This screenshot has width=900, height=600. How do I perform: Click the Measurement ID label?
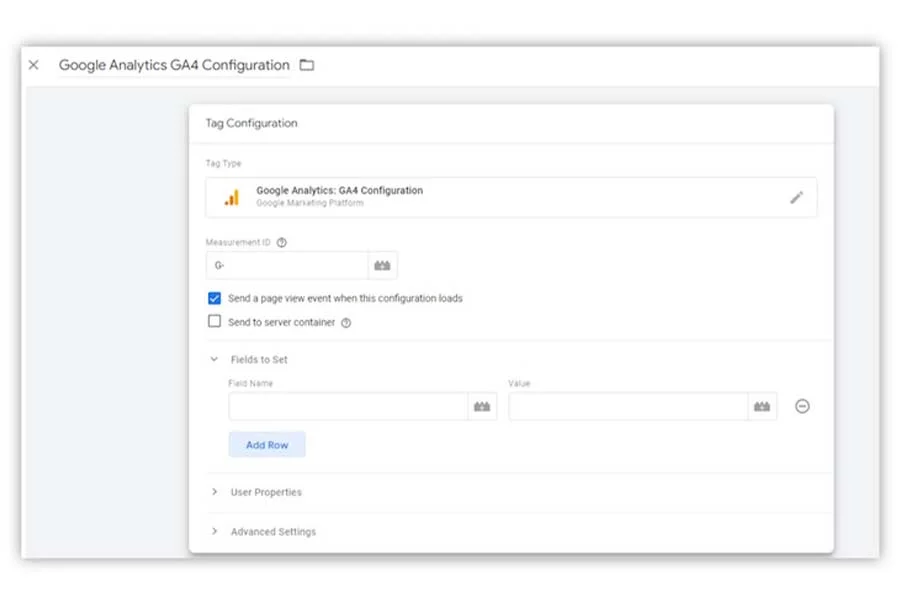(238, 242)
